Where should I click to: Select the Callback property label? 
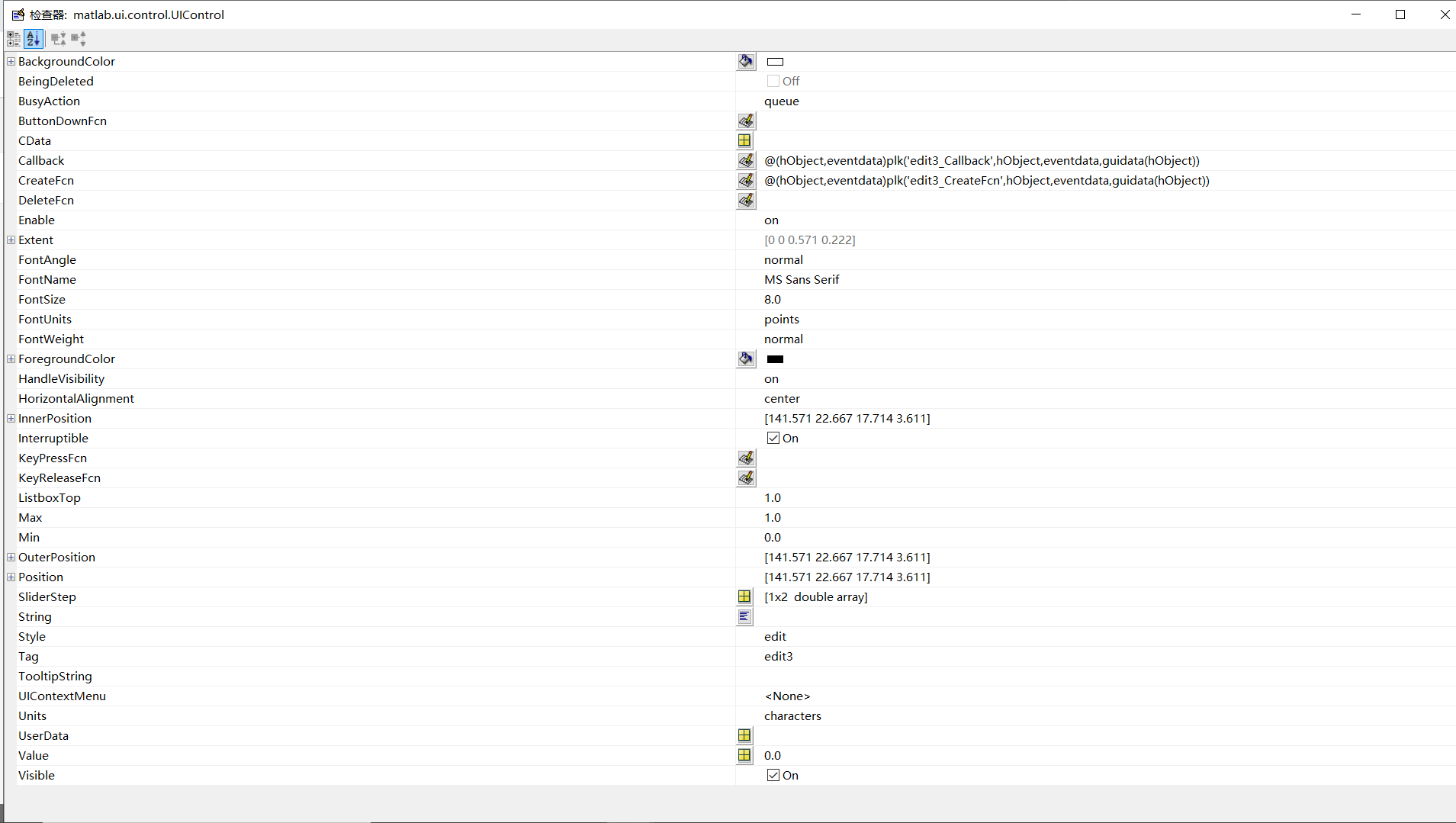click(41, 160)
